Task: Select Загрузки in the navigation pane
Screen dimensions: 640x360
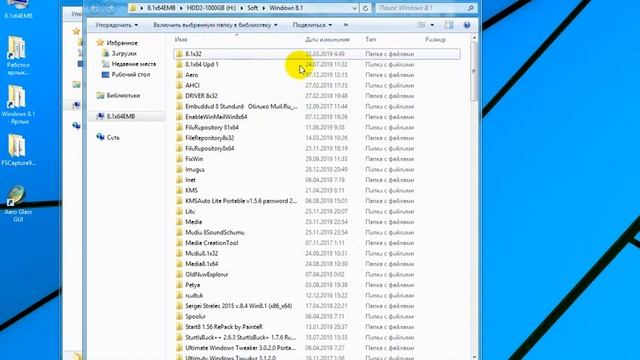Action: (124, 53)
